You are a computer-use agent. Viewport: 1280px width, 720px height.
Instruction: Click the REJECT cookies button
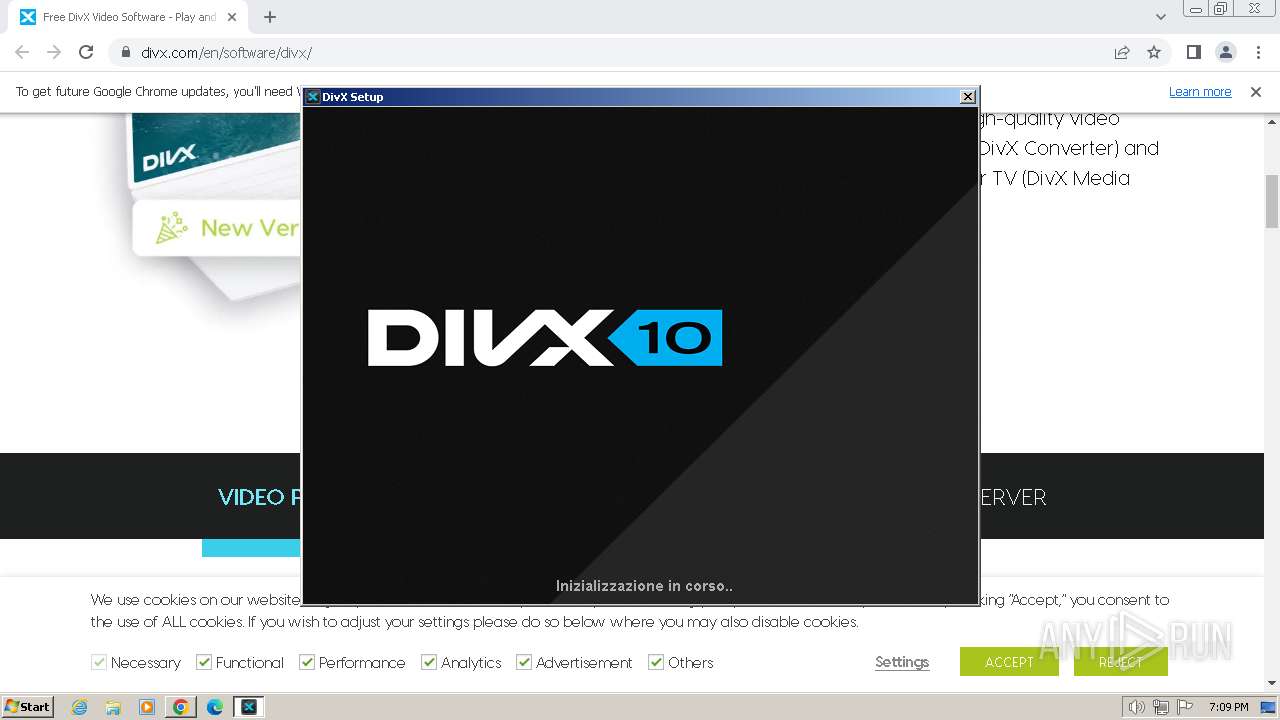(1120, 662)
